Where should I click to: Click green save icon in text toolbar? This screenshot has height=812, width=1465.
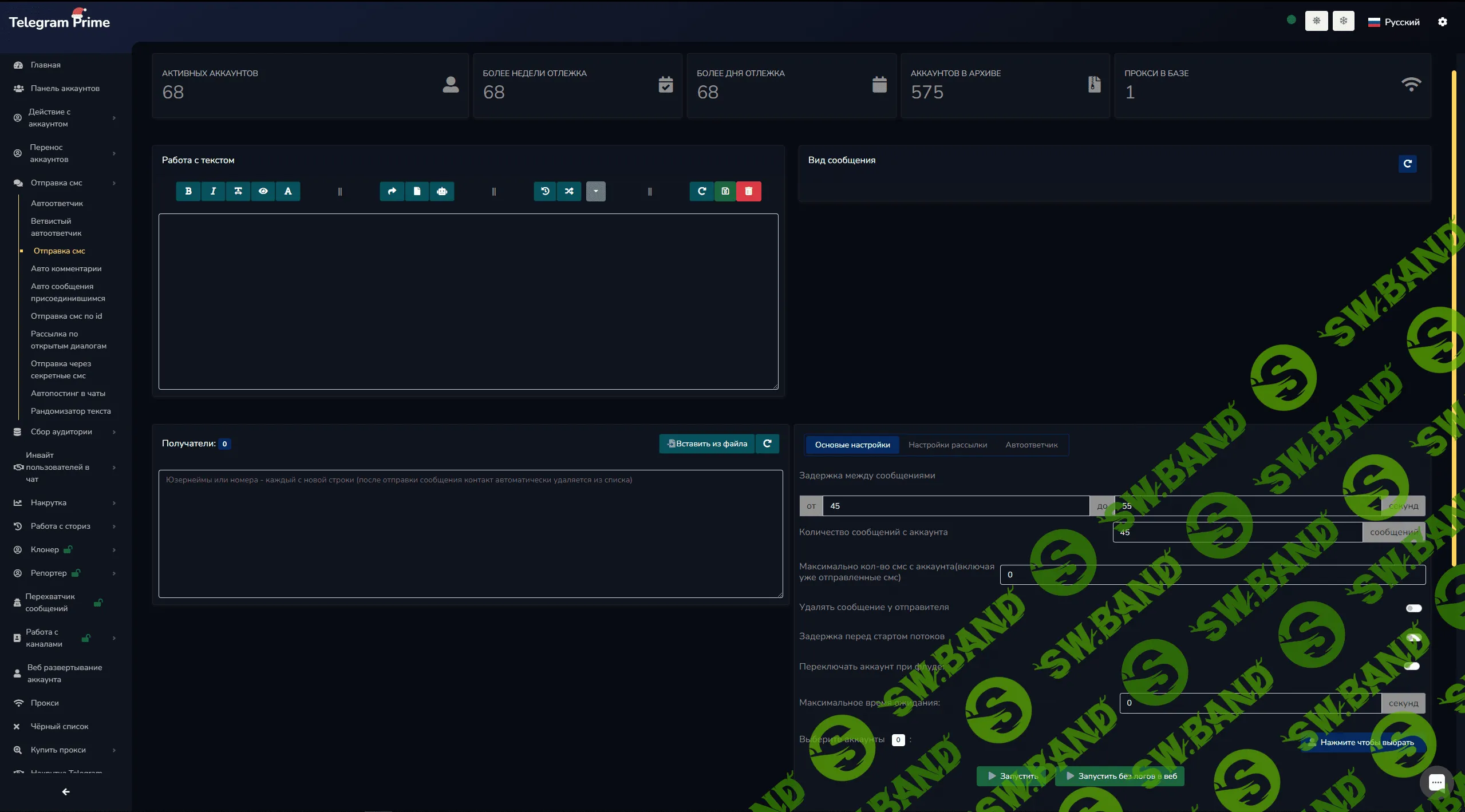pyautogui.click(x=725, y=191)
